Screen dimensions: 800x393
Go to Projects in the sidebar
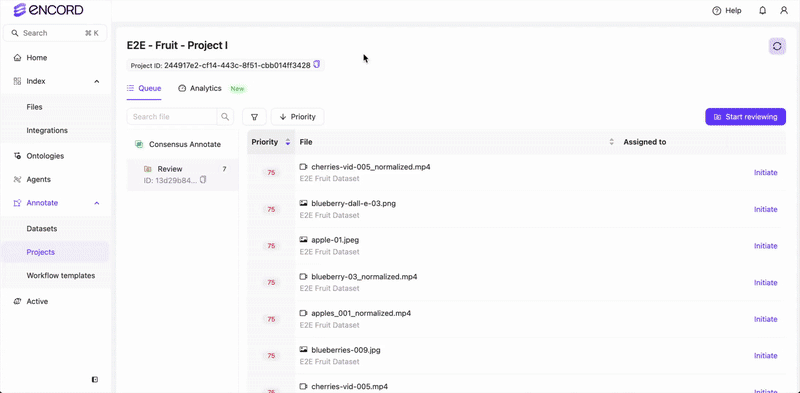click(41, 252)
